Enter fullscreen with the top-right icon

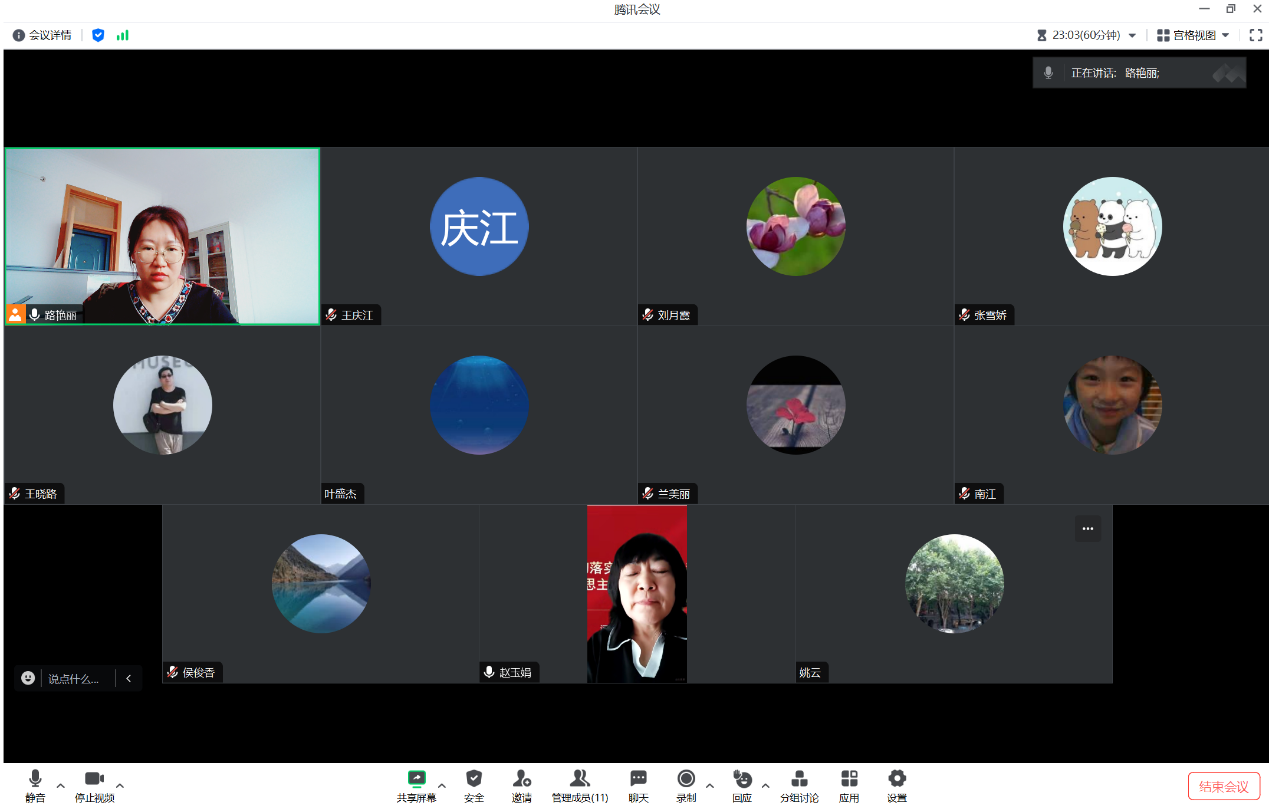click(1256, 35)
